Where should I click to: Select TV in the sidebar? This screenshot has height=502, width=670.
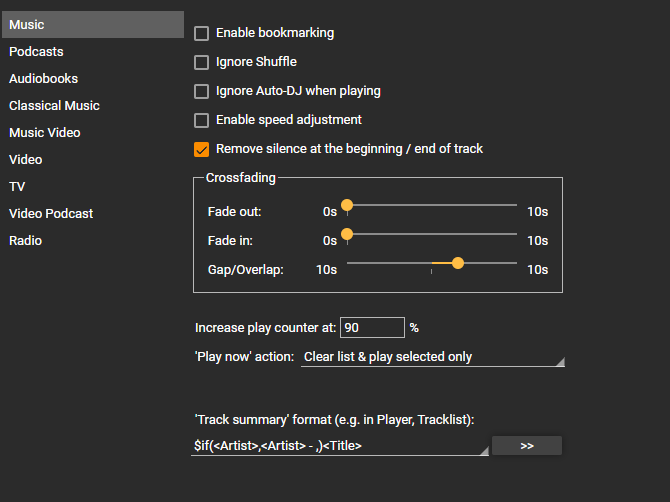[17, 187]
